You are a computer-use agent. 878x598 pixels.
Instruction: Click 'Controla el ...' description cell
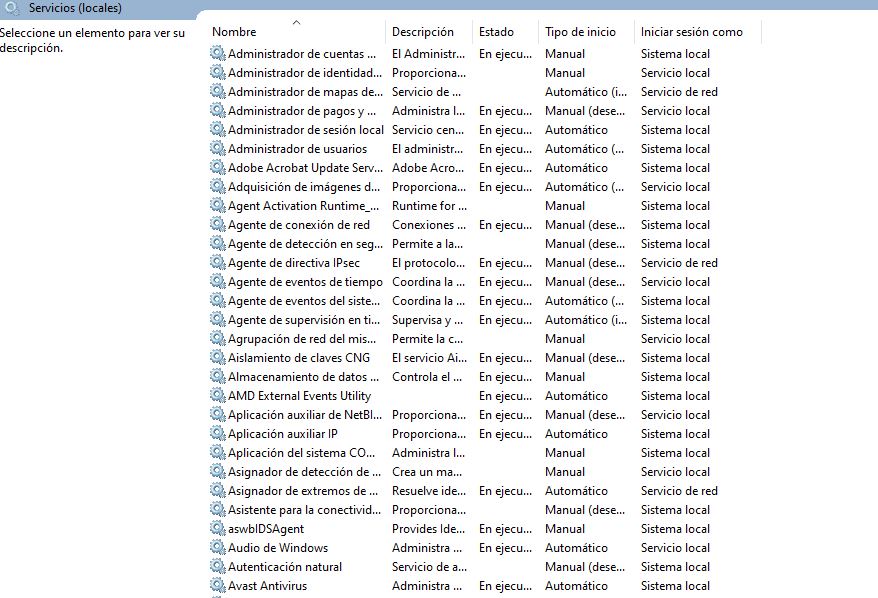(x=427, y=377)
